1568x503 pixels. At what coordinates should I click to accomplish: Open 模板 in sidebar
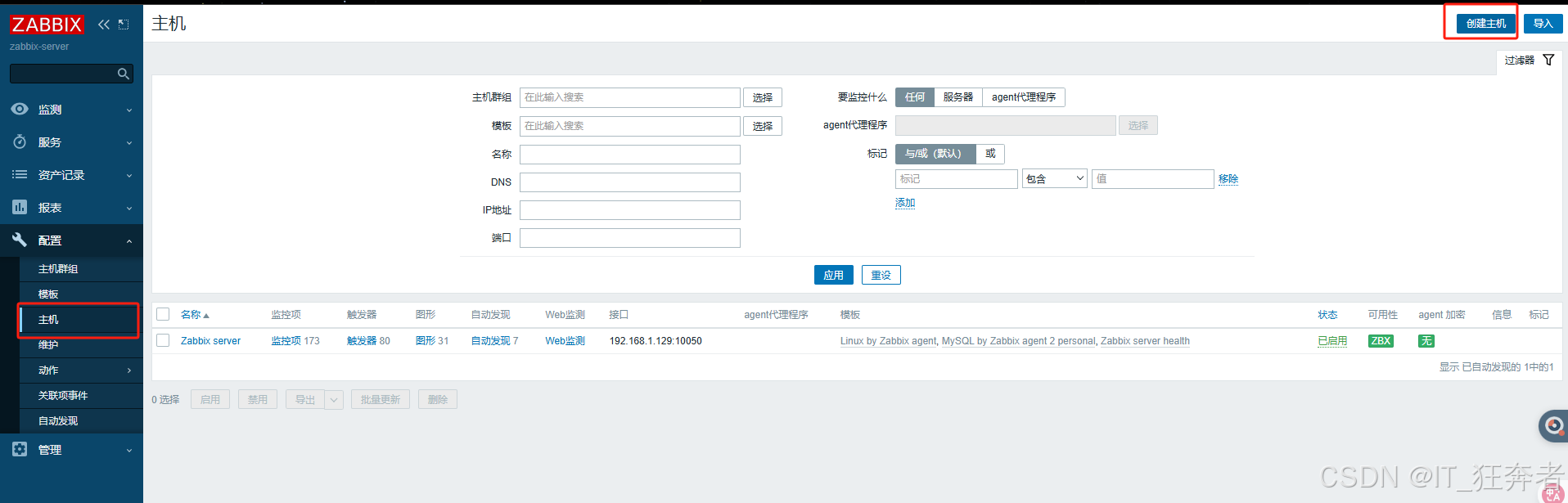click(x=48, y=294)
